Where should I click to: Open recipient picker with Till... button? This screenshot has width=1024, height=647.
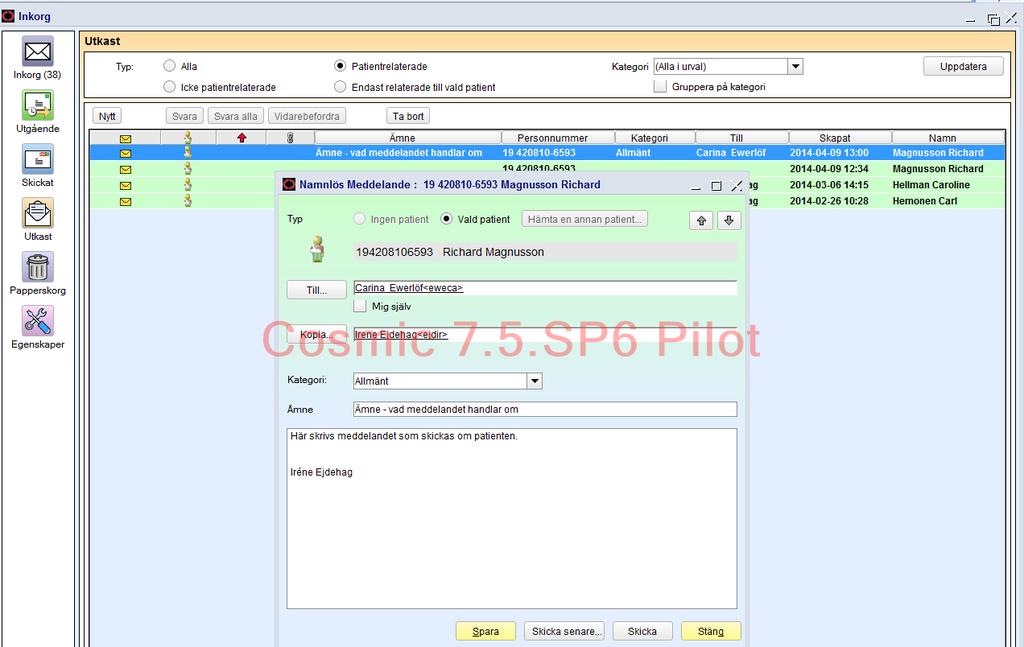pyautogui.click(x=317, y=290)
